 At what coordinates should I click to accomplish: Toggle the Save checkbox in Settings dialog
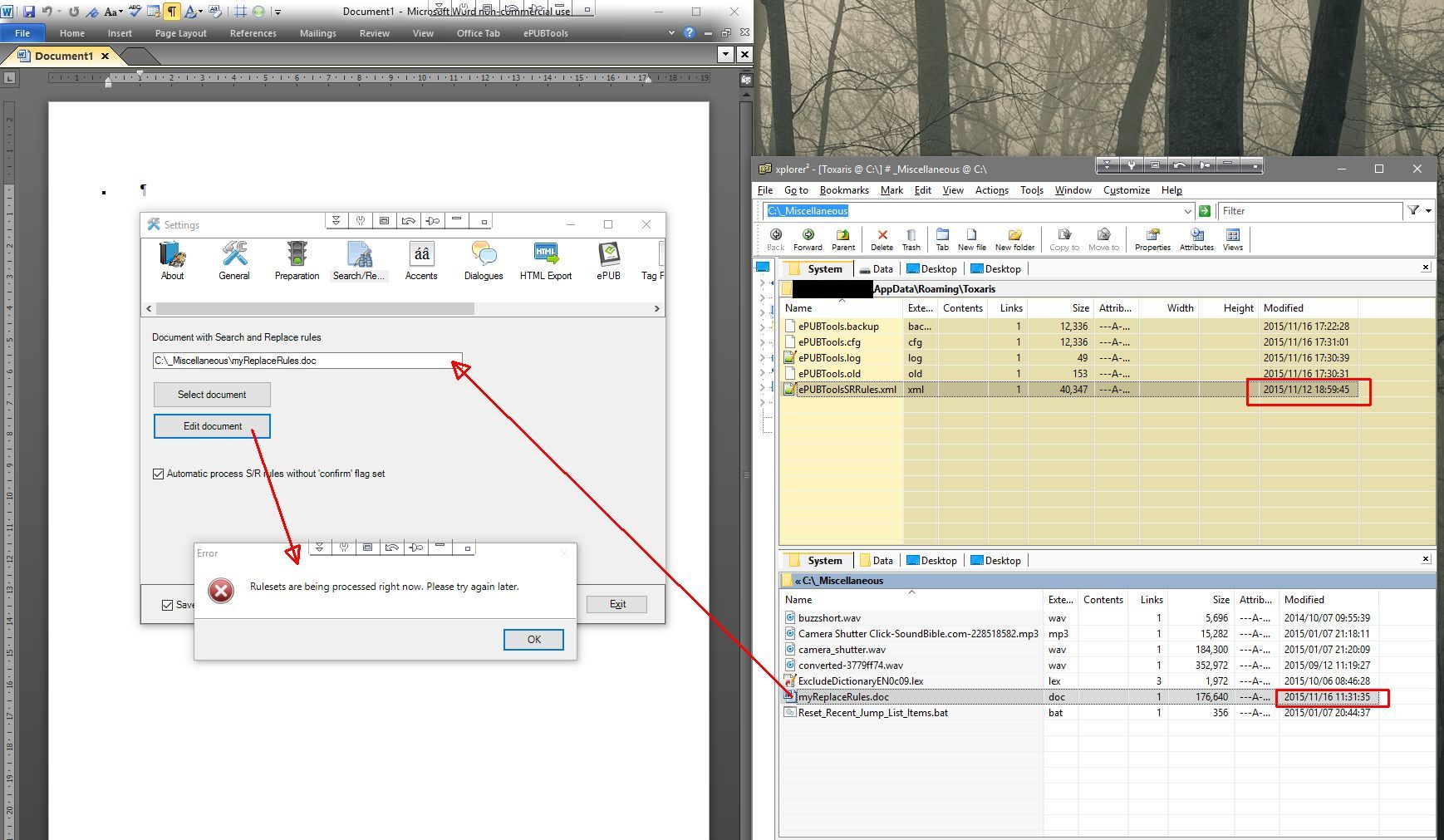point(168,605)
